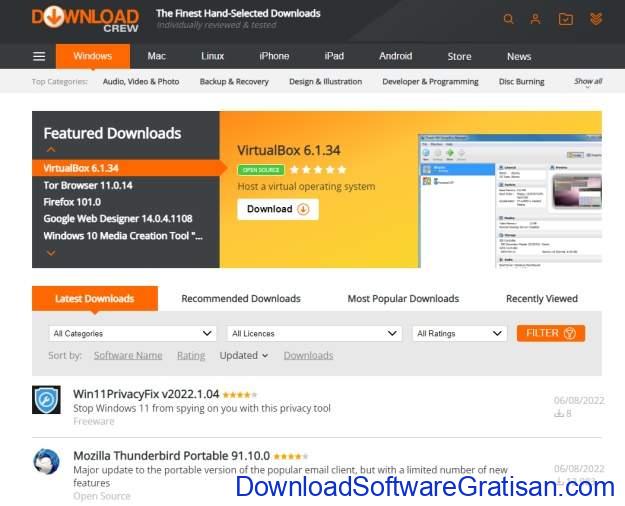Open Recently Viewed tab
The height and width of the screenshot is (506, 625).
[542, 299]
